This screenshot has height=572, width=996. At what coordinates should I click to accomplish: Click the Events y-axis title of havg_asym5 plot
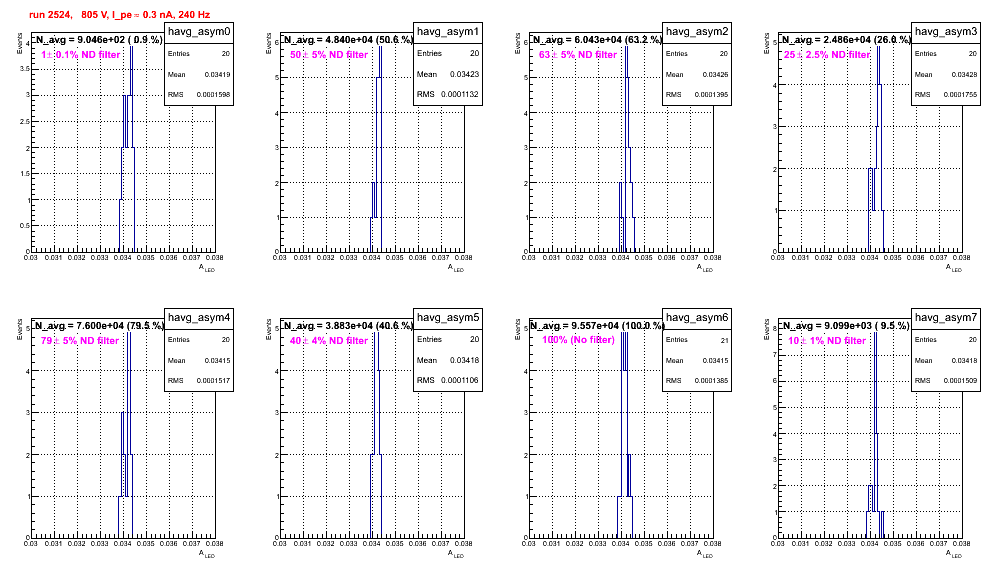pyautogui.click(x=269, y=329)
